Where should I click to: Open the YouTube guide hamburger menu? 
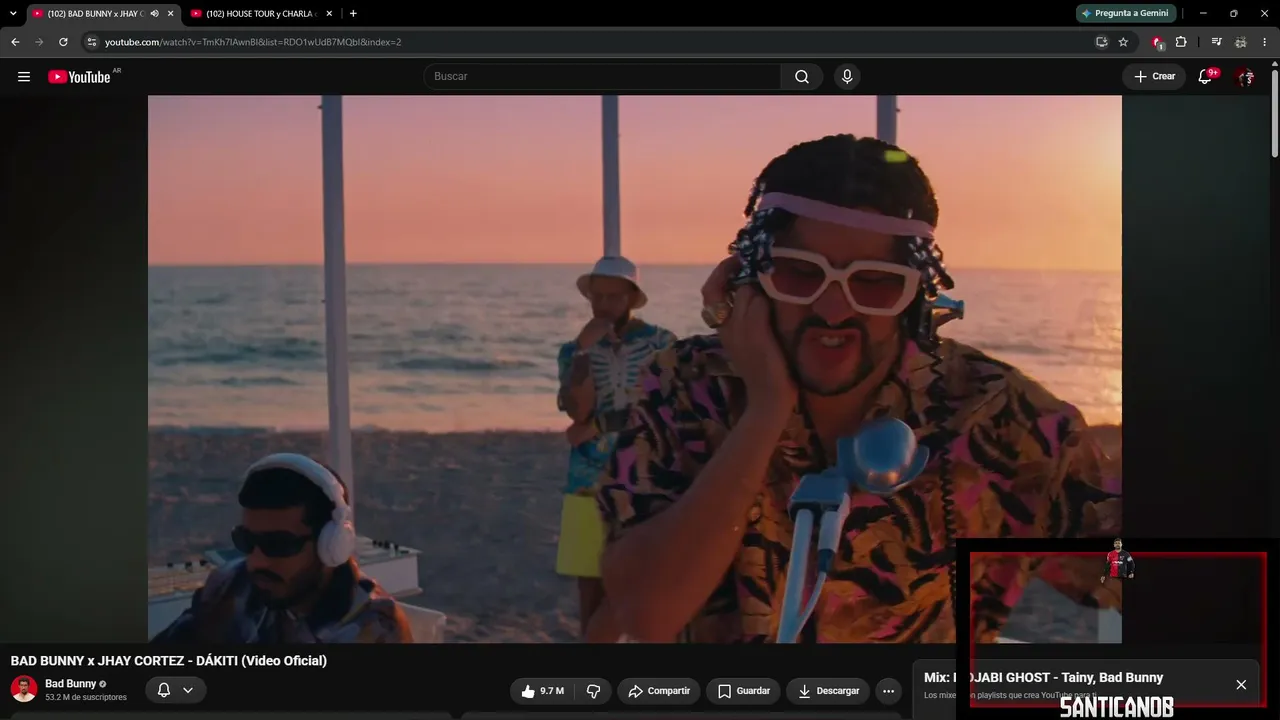(24, 77)
